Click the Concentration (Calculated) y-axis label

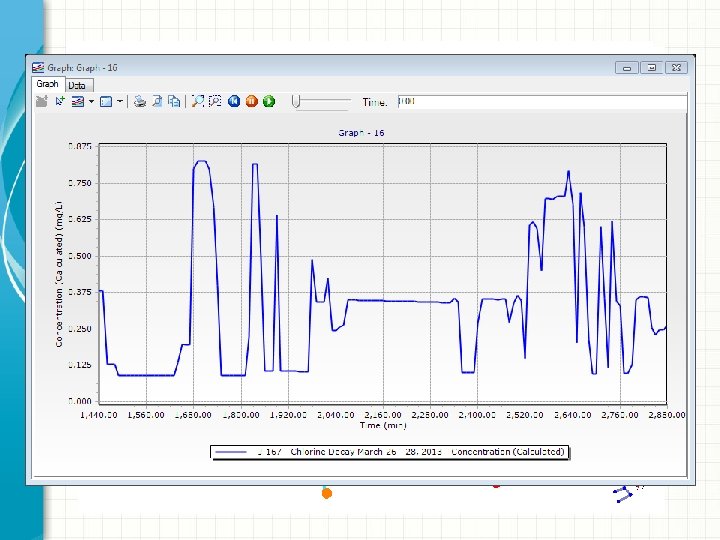[x=59, y=274]
